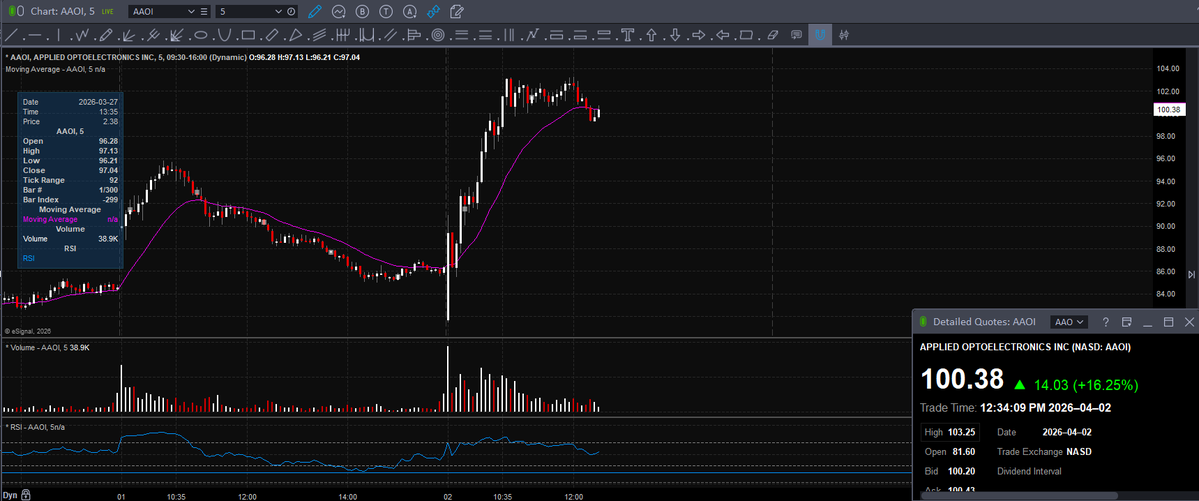Open the symbol list menu icon

(x=203, y=12)
